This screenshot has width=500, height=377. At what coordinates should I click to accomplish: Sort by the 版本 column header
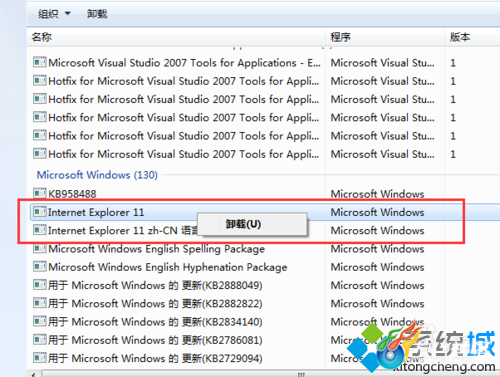click(x=460, y=37)
